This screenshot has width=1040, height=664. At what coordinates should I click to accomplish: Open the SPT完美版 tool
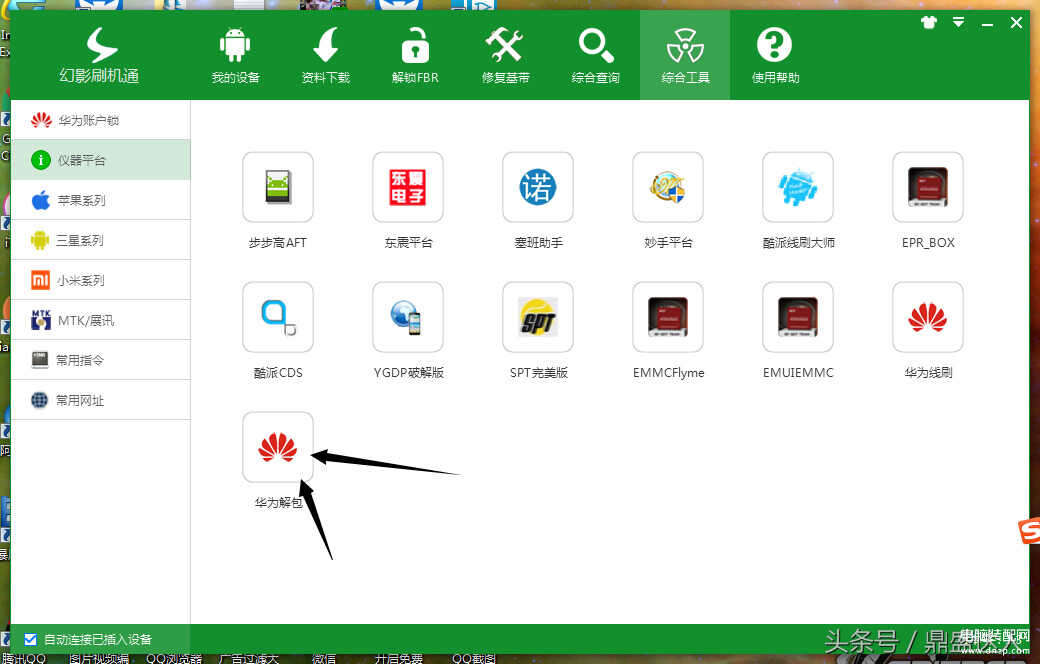coord(537,318)
